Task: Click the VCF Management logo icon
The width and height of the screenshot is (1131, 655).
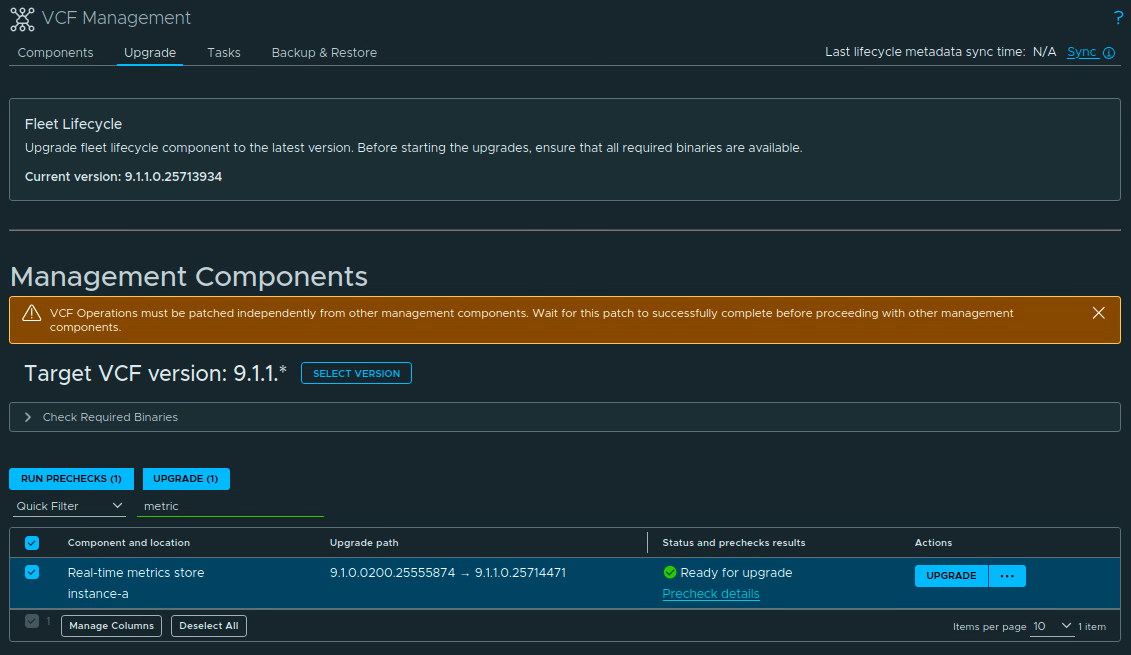Action: click(x=22, y=19)
